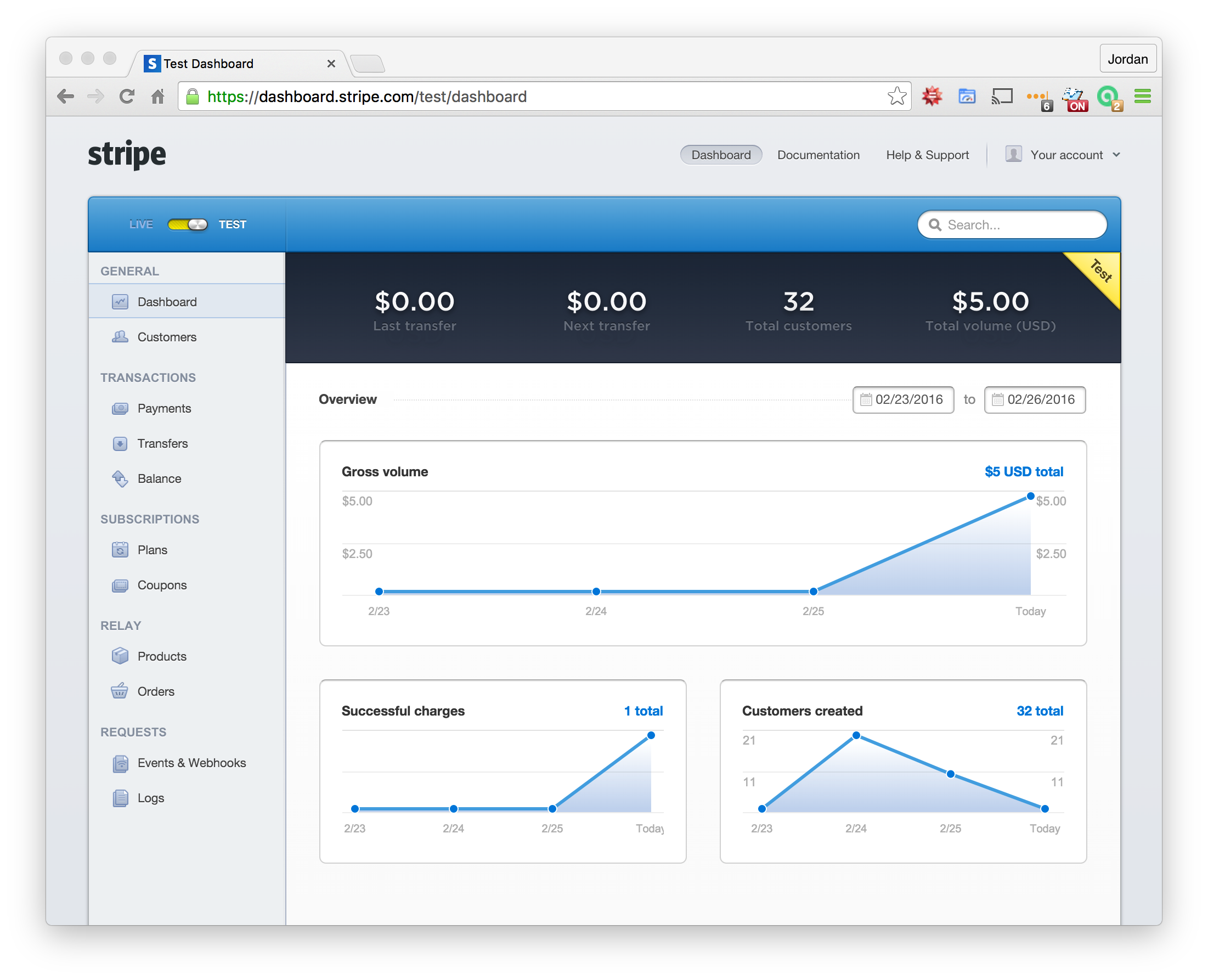This screenshot has height=980, width=1208.
Task: Reload the page with refresh icon
Action: [127, 97]
